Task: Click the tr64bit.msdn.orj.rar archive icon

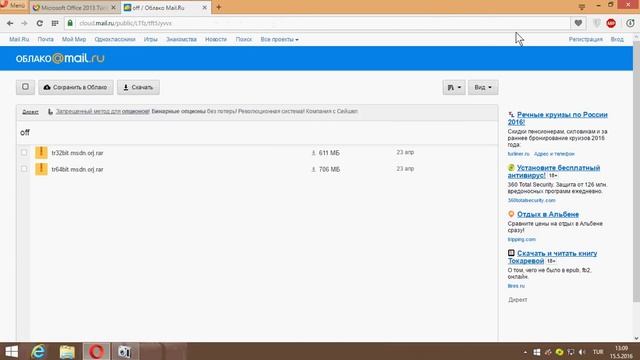Action: coord(41,169)
